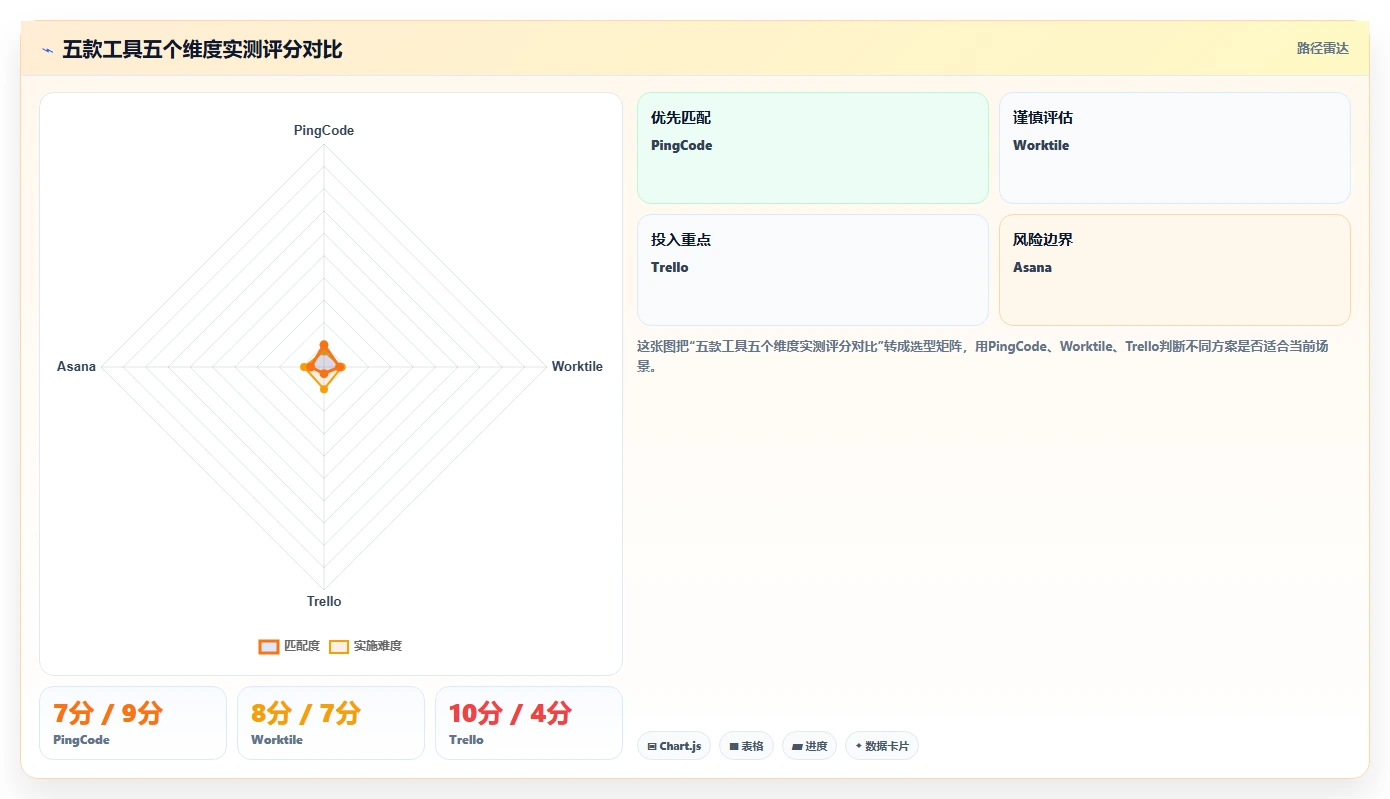Click the PingCode axis label atop the radar
This screenshot has height=799, width=1390.
[324, 130]
